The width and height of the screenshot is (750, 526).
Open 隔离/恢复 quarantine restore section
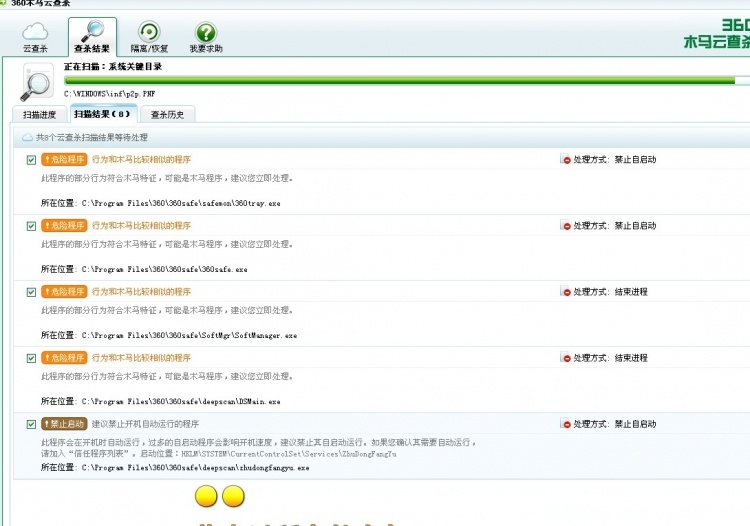(x=149, y=37)
